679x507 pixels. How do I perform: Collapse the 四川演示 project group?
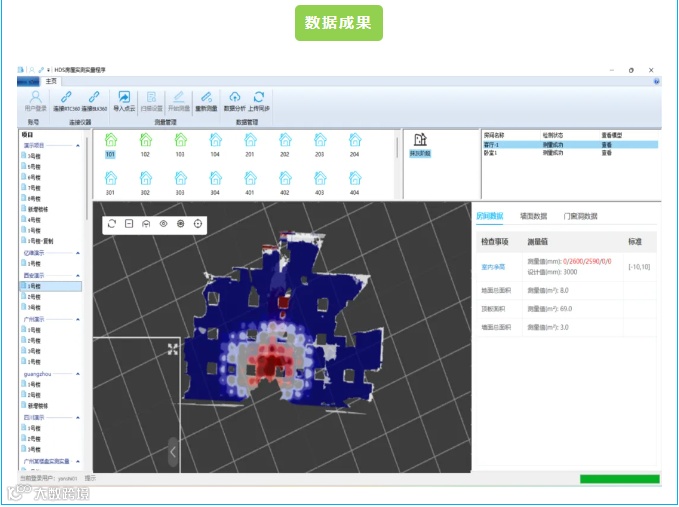coord(78,417)
